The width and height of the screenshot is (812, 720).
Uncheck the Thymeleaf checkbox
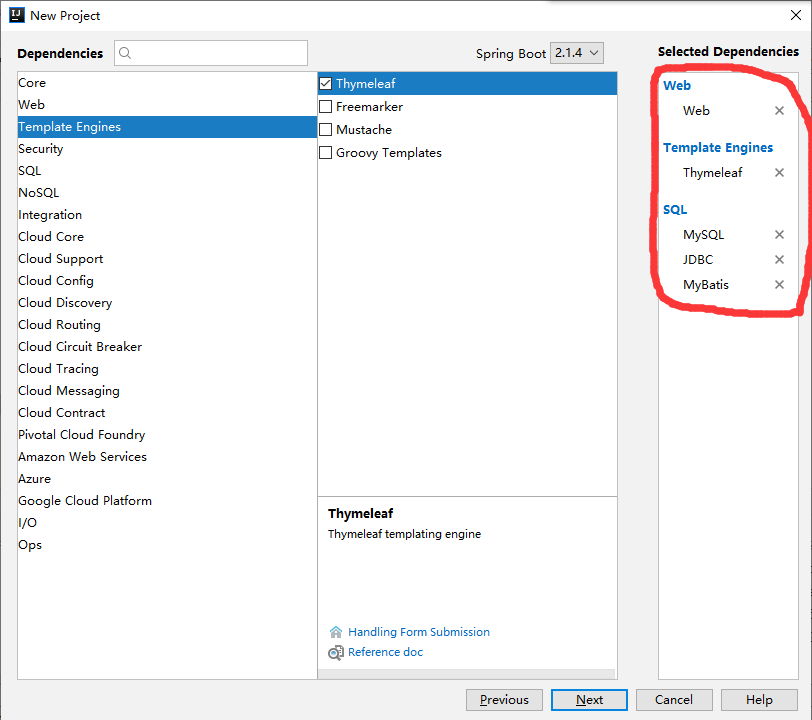[325, 84]
